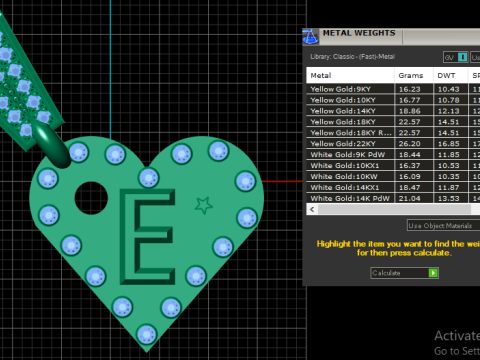480x360 pixels.
Task: Click the 26.20 grams value
Action: (x=410, y=144)
